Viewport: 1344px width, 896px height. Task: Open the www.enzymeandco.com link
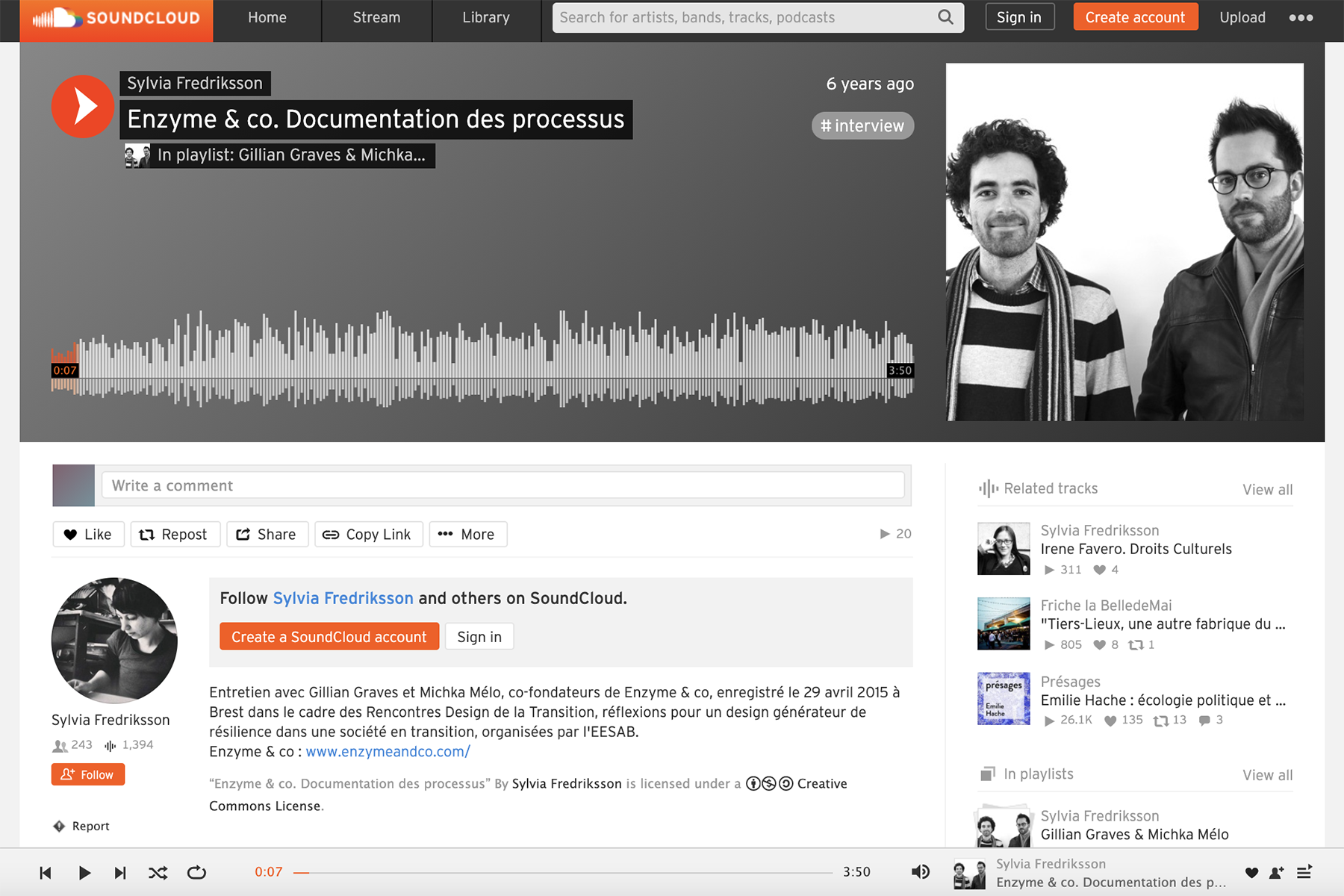[x=388, y=752]
